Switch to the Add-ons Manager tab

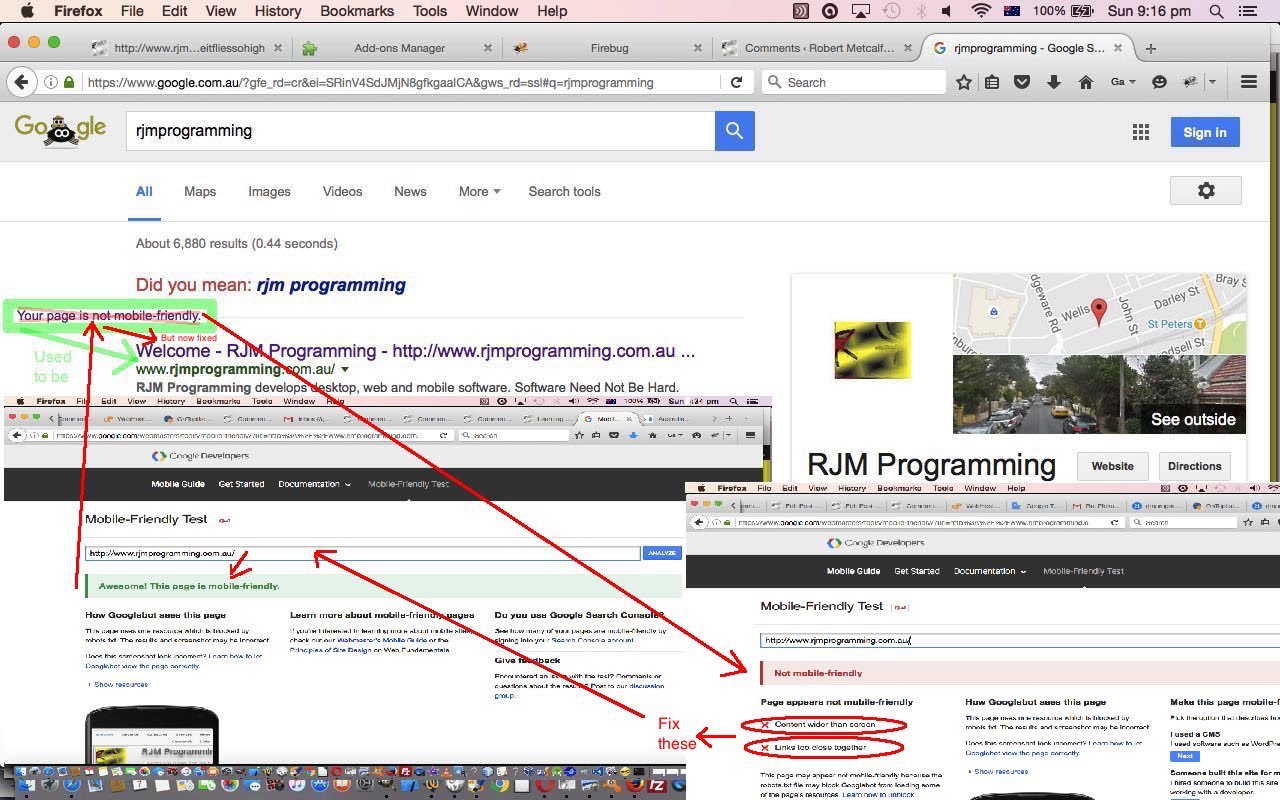[399, 48]
